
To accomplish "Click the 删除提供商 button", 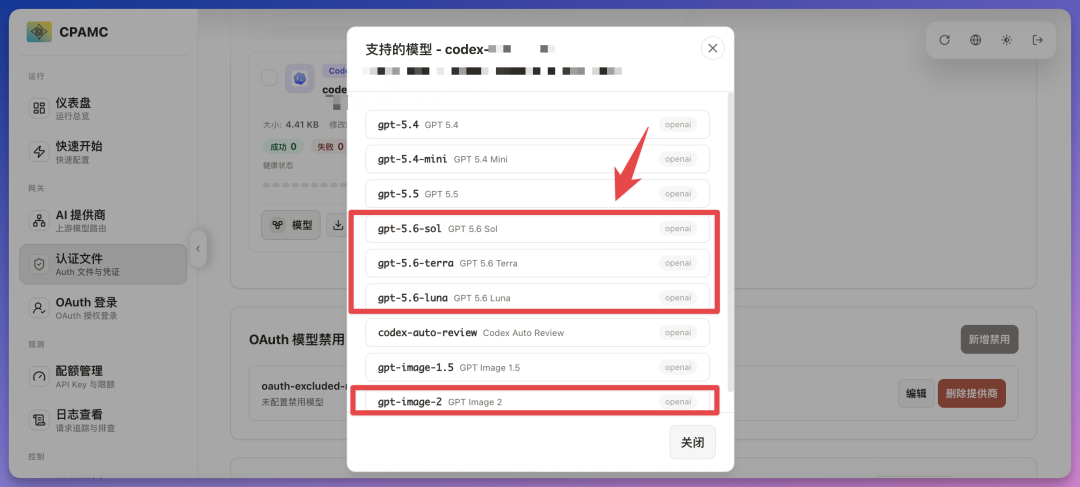I will [x=971, y=393].
